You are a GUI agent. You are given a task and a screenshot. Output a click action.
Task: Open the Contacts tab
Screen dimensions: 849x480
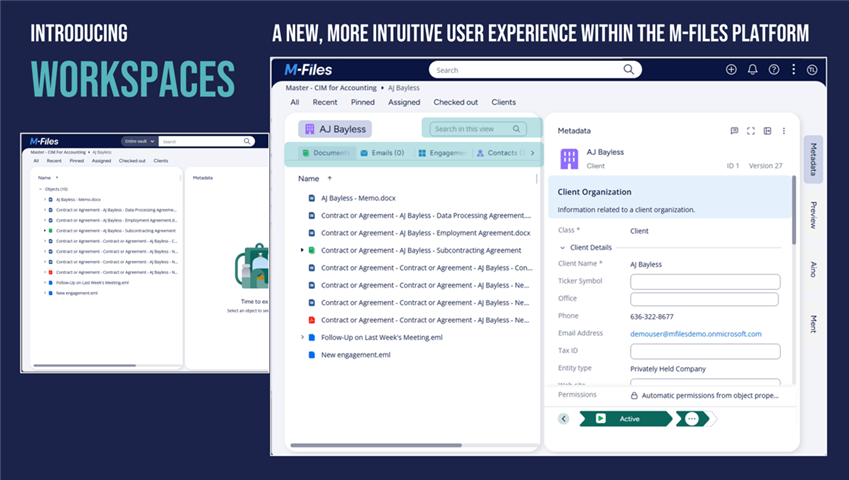click(x=500, y=153)
